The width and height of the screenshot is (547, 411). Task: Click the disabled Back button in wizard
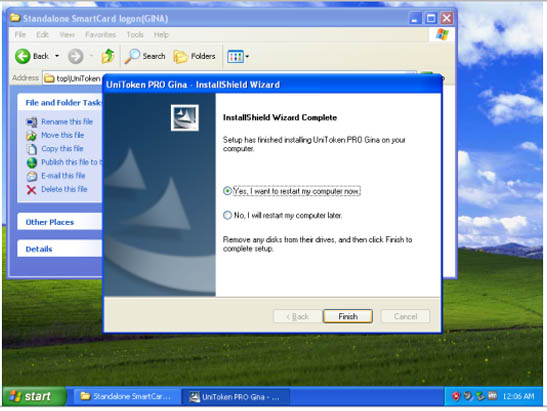(x=298, y=316)
